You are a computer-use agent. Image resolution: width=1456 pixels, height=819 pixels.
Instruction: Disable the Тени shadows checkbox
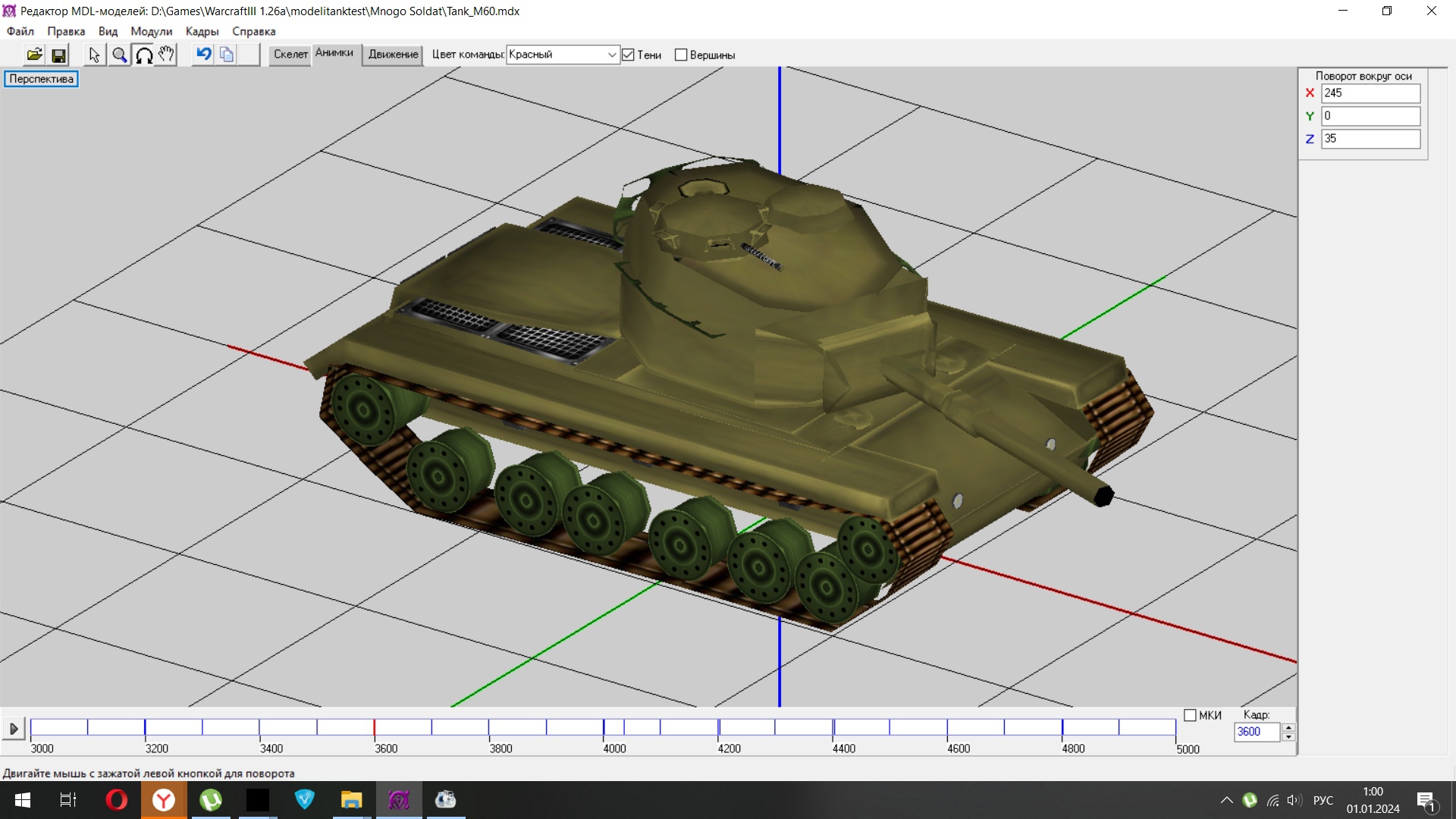[628, 55]
